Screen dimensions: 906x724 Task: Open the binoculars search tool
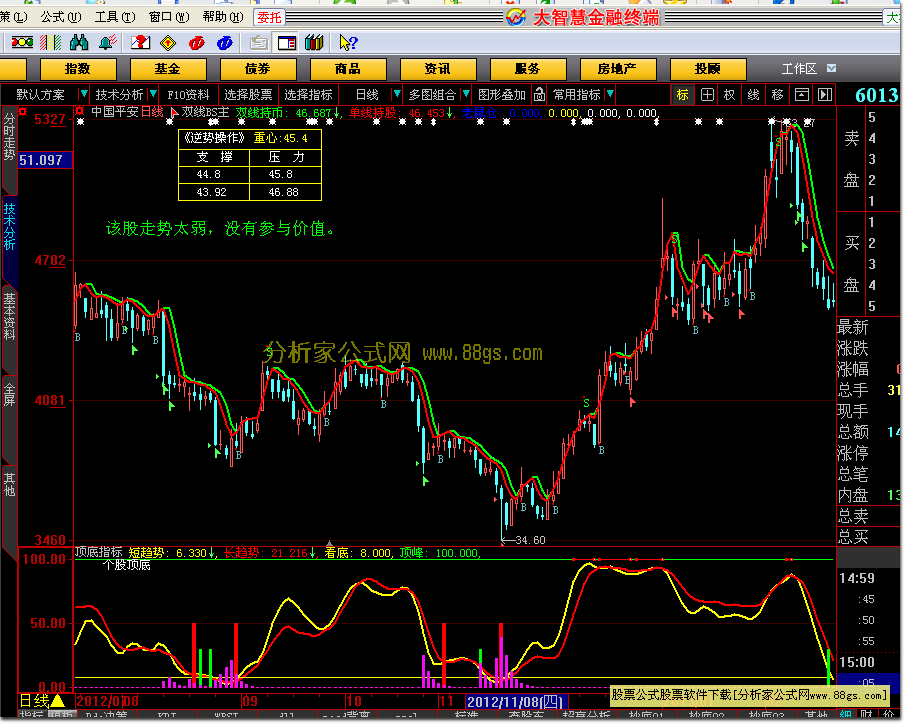[79, 42]
